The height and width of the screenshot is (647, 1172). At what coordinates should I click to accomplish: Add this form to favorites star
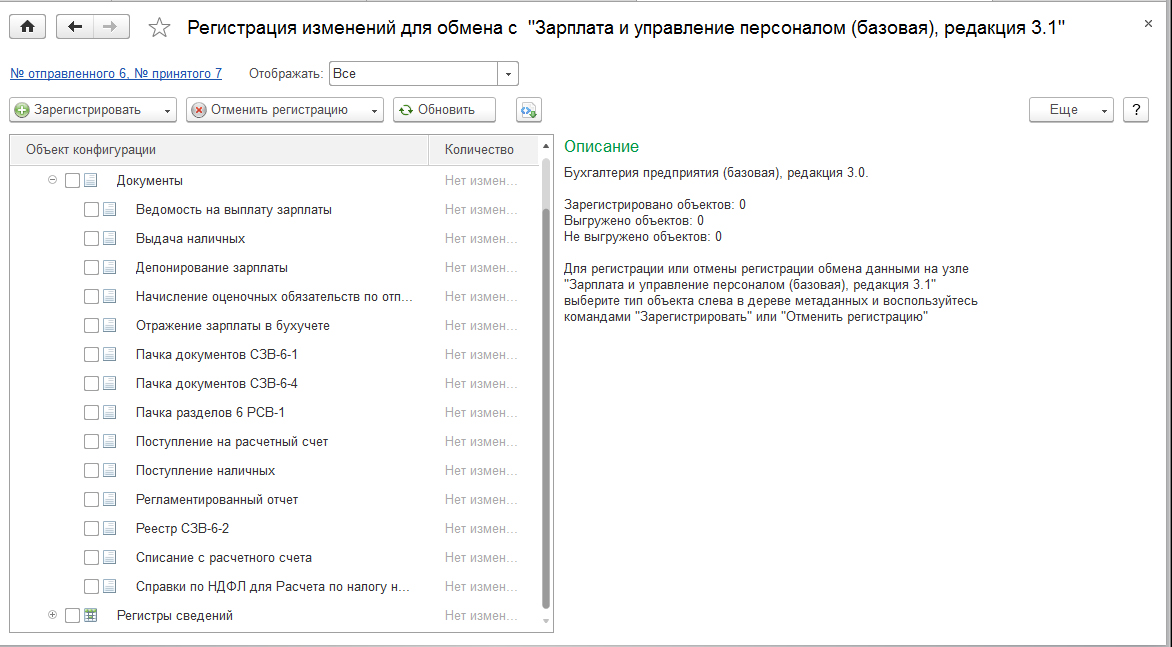pyautogui.click(x=159, y=28)
